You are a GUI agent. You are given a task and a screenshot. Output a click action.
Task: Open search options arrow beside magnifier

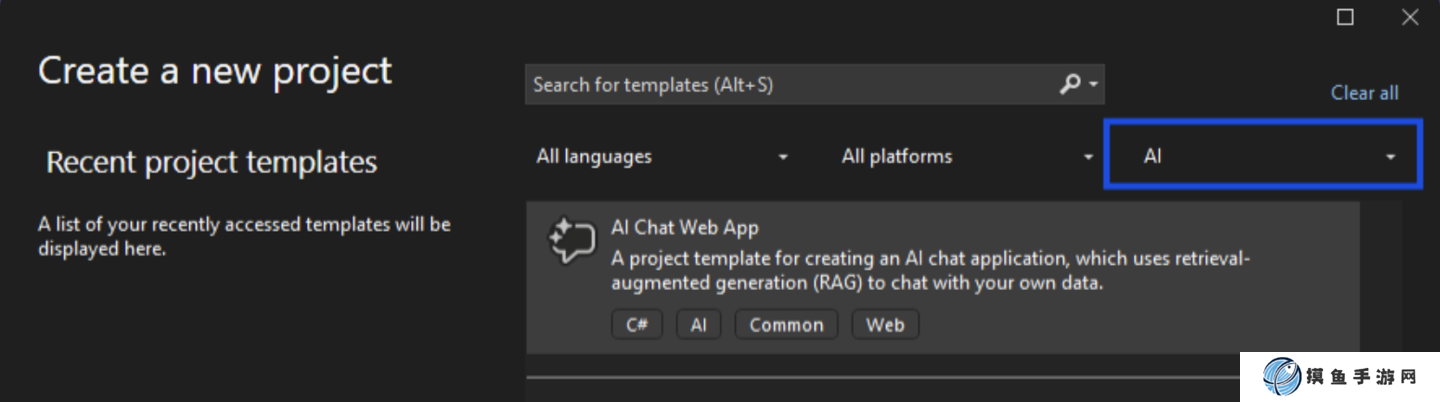1093,85
